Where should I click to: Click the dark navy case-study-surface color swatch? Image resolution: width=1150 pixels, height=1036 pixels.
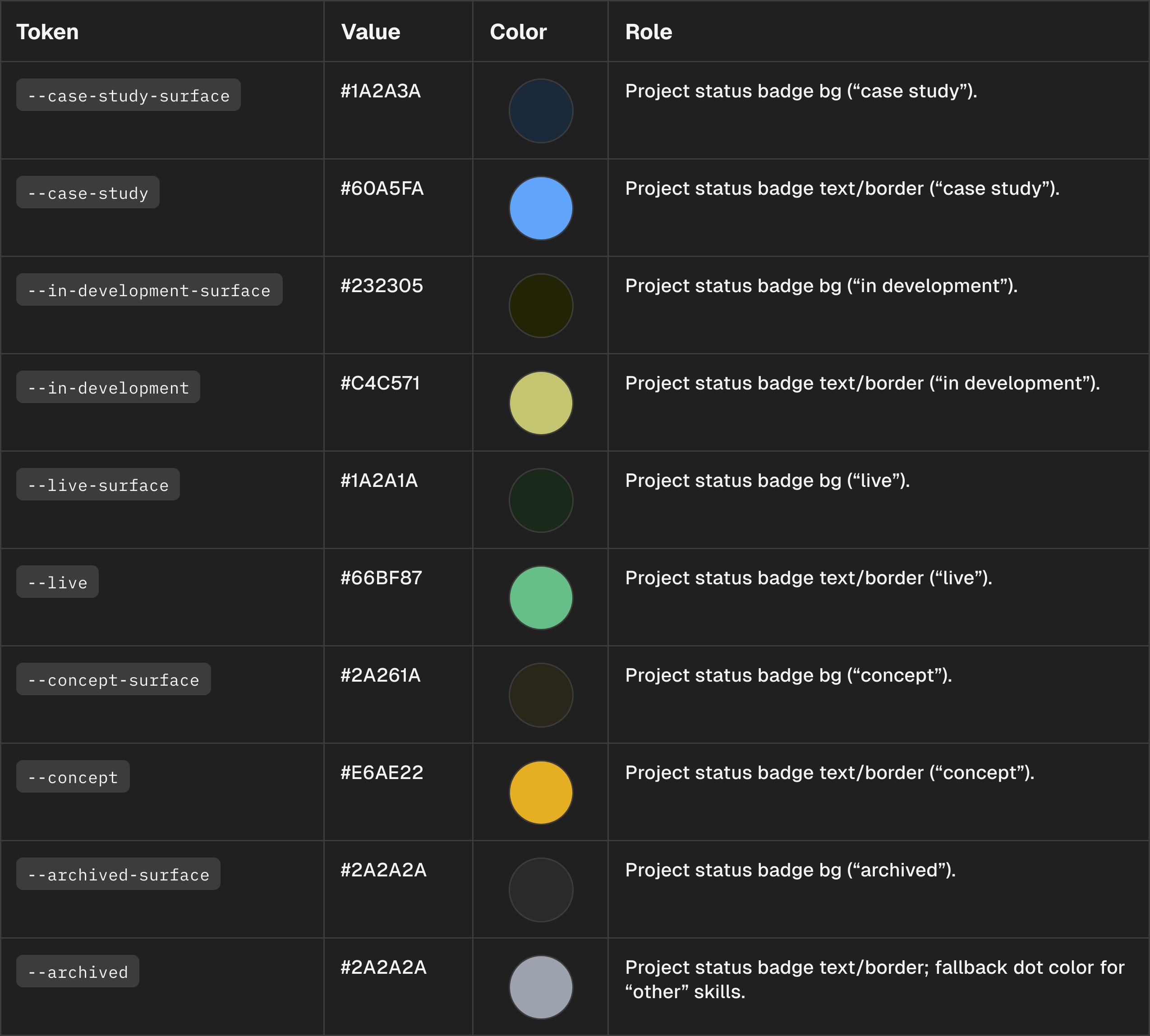[x=540, y=111]
